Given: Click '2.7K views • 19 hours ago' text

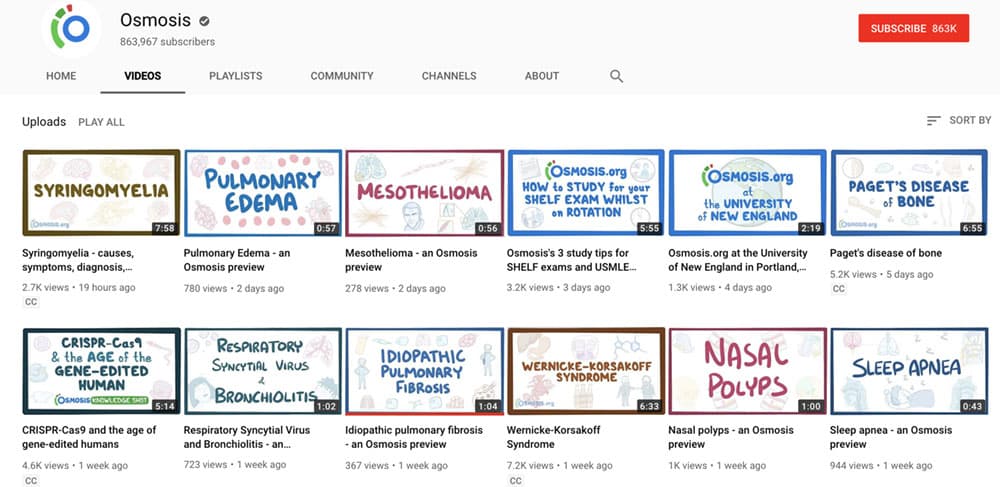Looking at the screenshot, I should coord(79,287).
